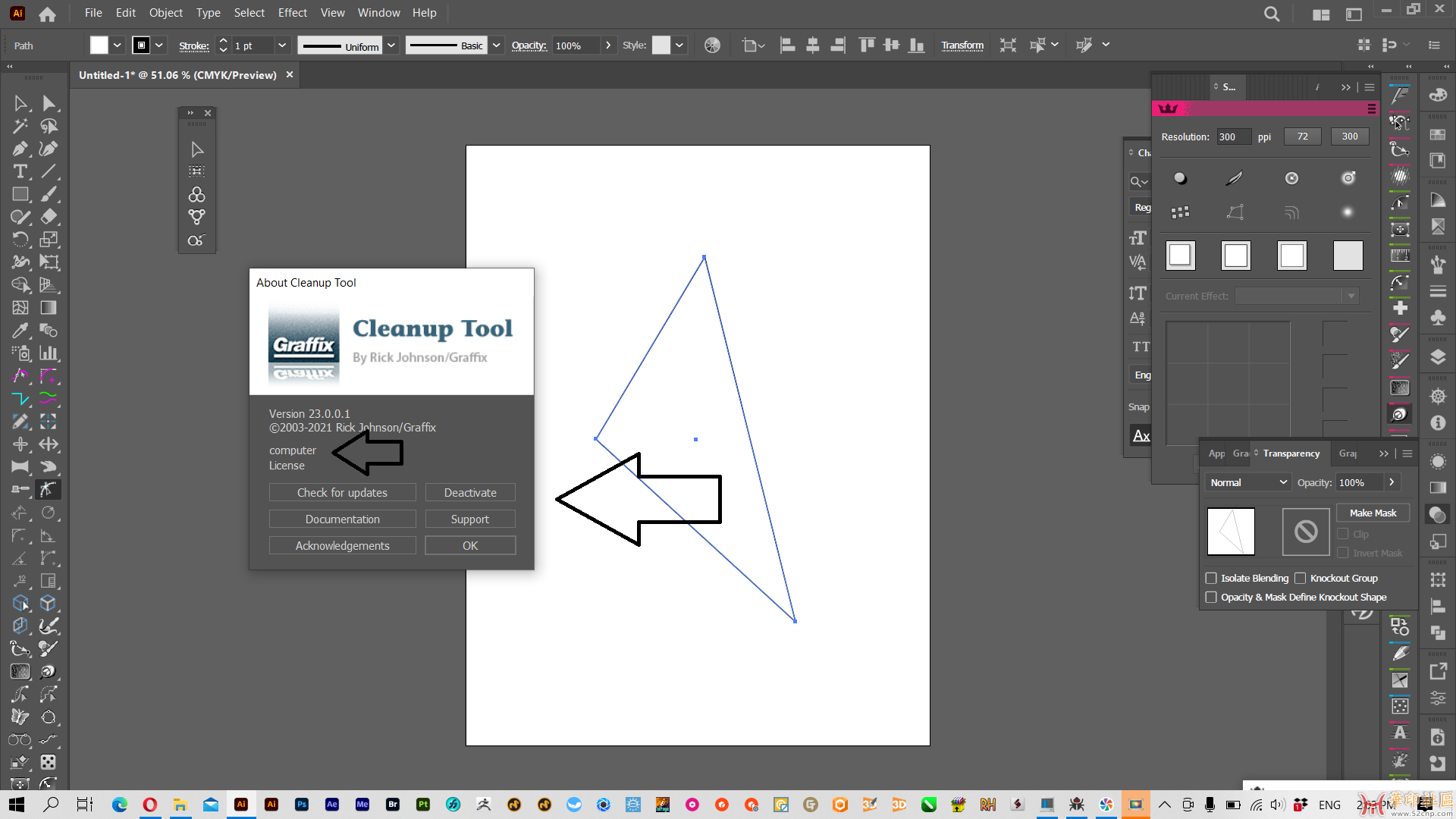
Task: Select the Eraser tool
Action: [49, 217]
